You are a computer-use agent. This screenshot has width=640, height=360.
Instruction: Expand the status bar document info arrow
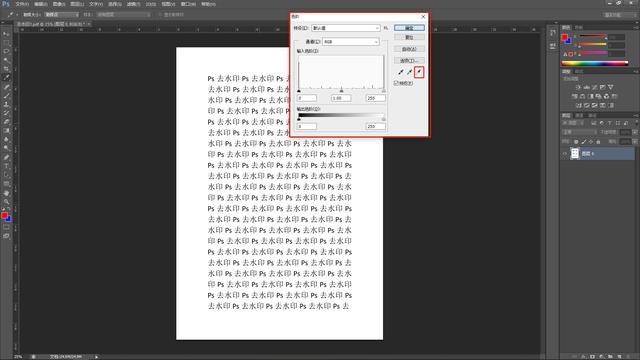point(97,357)
